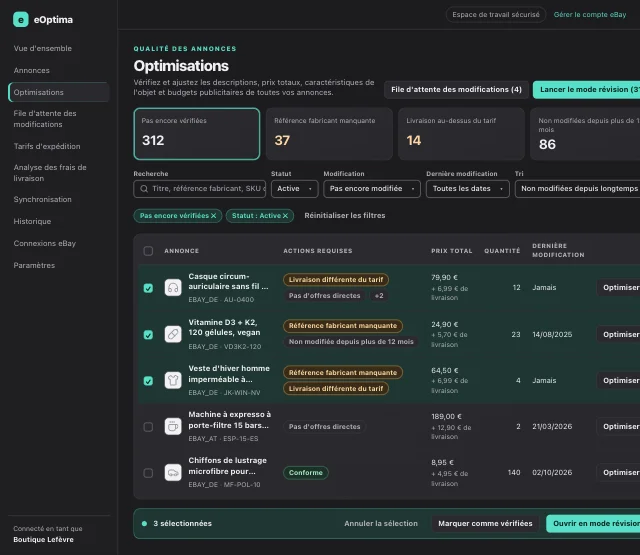Click 'Non modifiée depuis plus de 12 mois' badge

click(x=351, y=342)
